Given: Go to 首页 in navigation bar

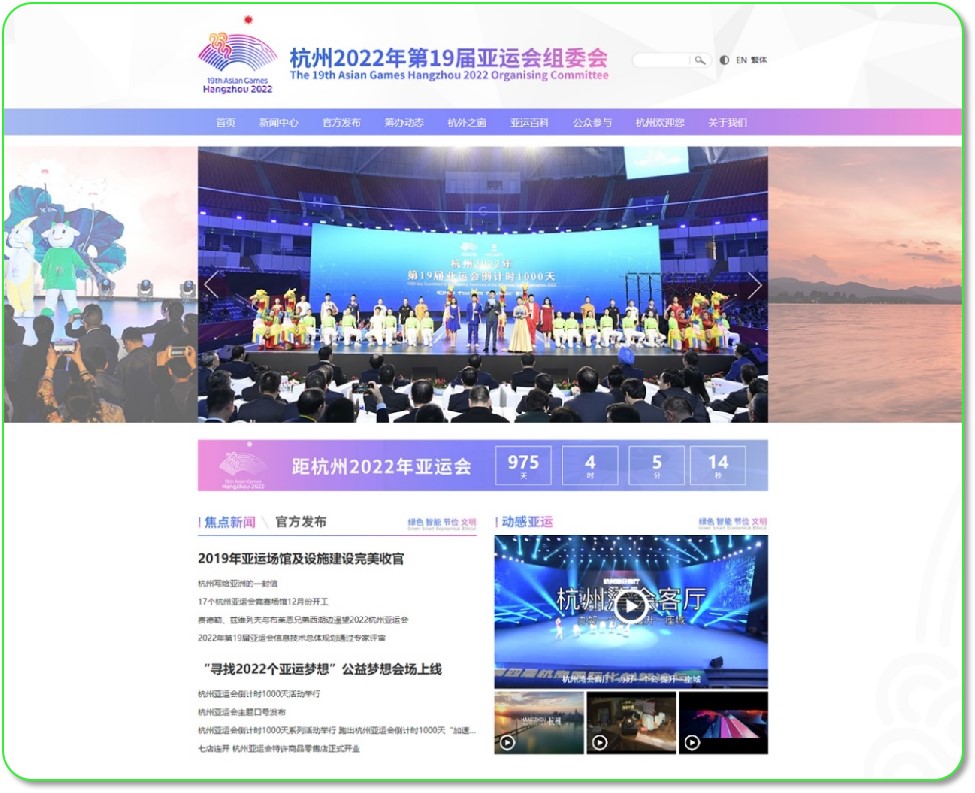Looking at the screenshot, I should (226, 123).
